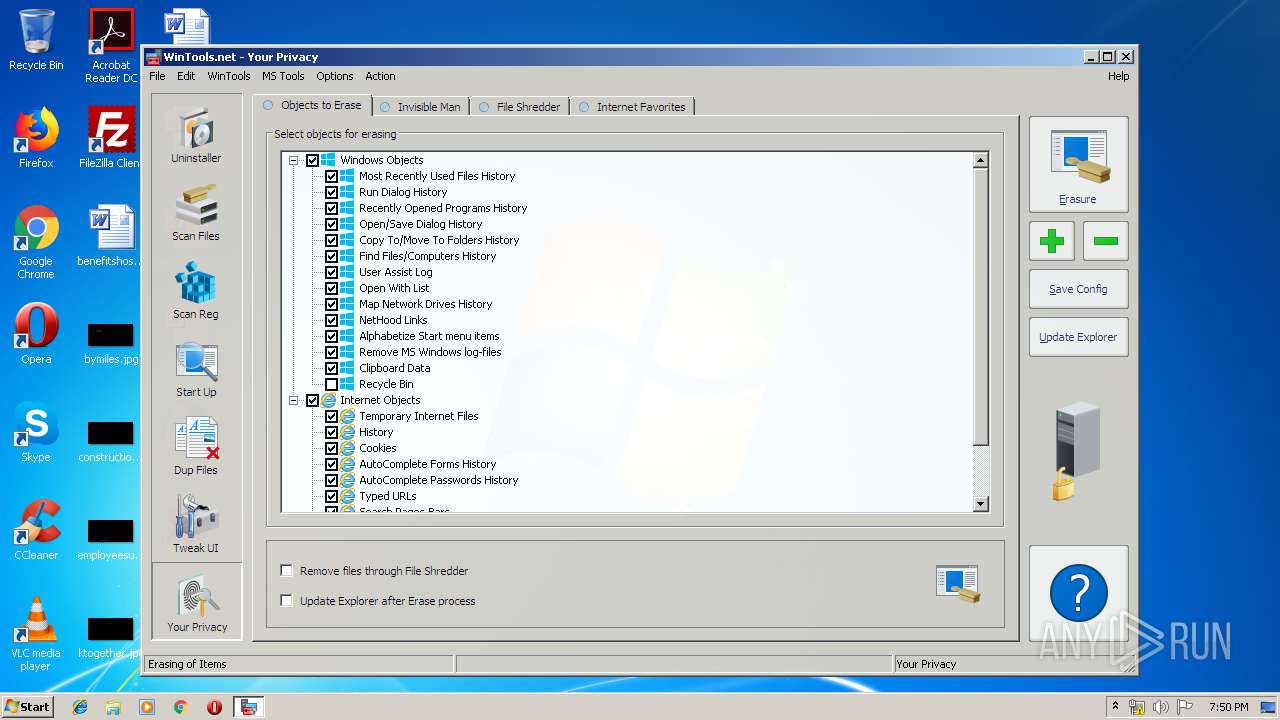Screen dimensions: 1280x720
Task: Open CCleaner desktop shortcut
Action: point(36,530)
